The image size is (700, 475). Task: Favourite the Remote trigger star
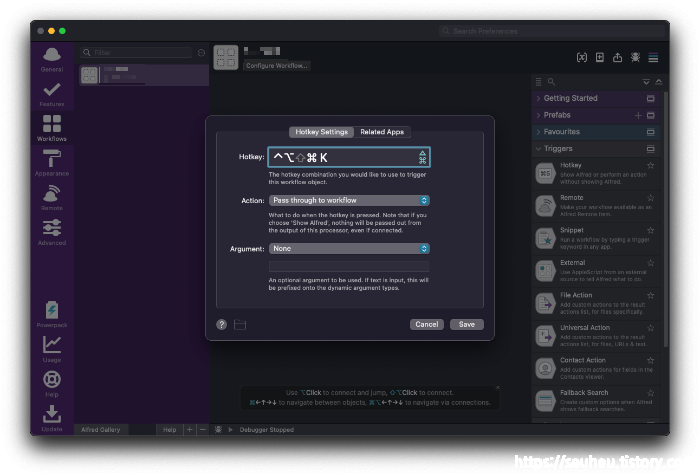[650, 198]
